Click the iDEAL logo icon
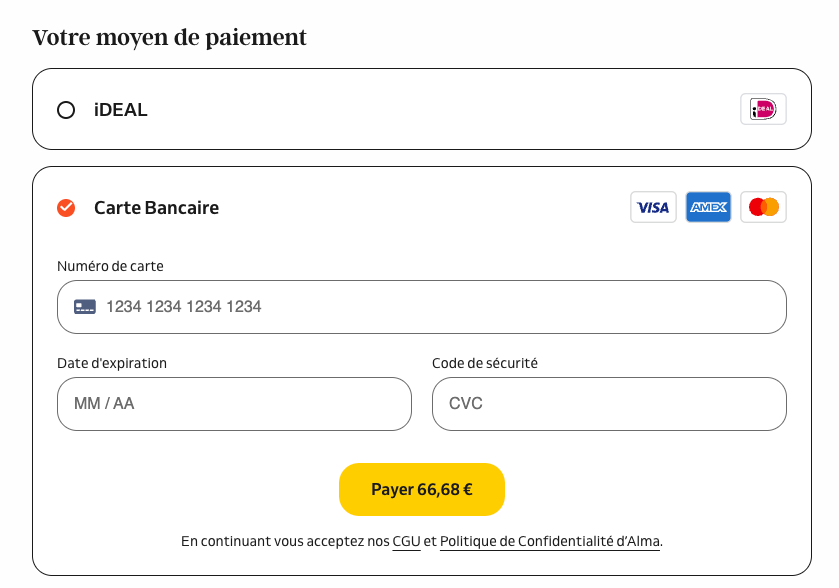The height and width of the screenshot is (588, 839). [x=763, y=109]
